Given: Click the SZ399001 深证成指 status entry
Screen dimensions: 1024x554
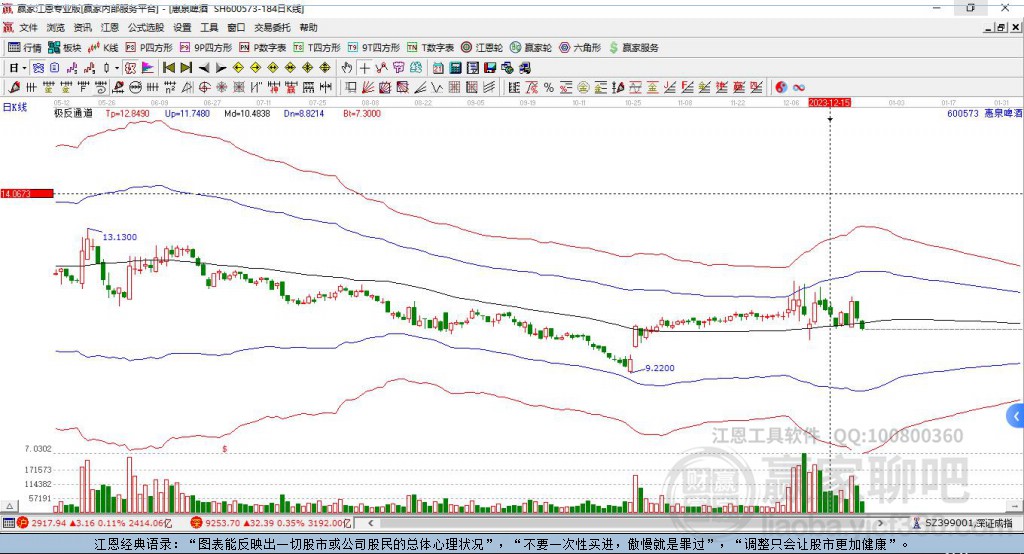Looking at the screenshot, I should coord(963,523).
